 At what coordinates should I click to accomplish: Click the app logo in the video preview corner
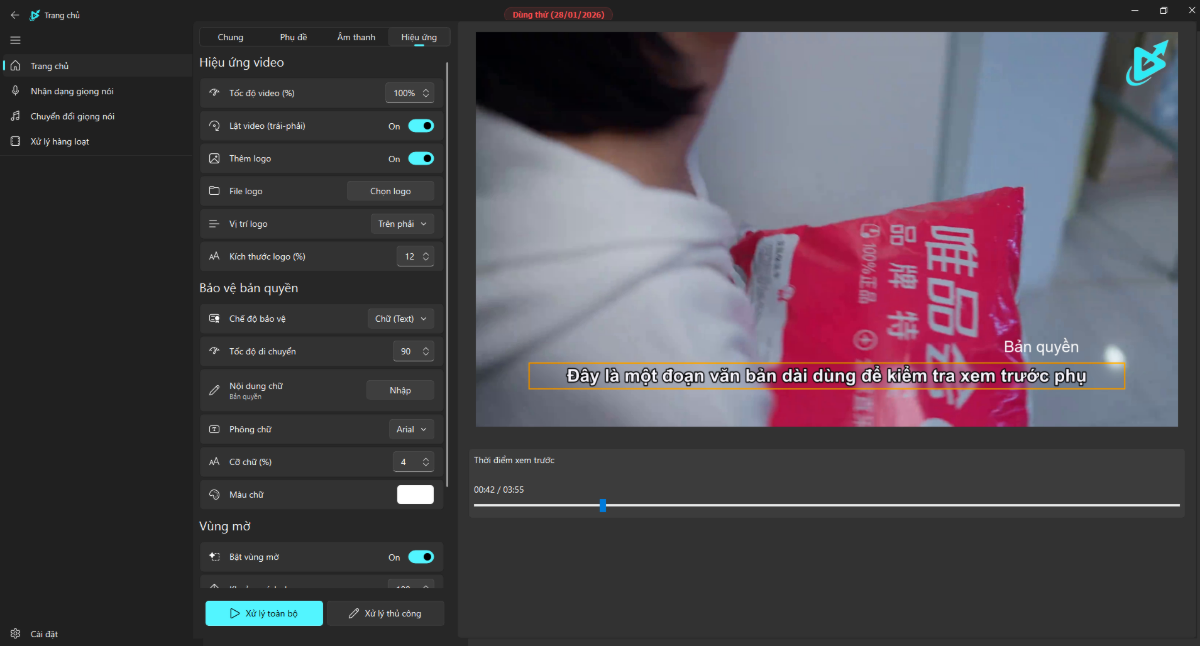tap(1146, 63)
